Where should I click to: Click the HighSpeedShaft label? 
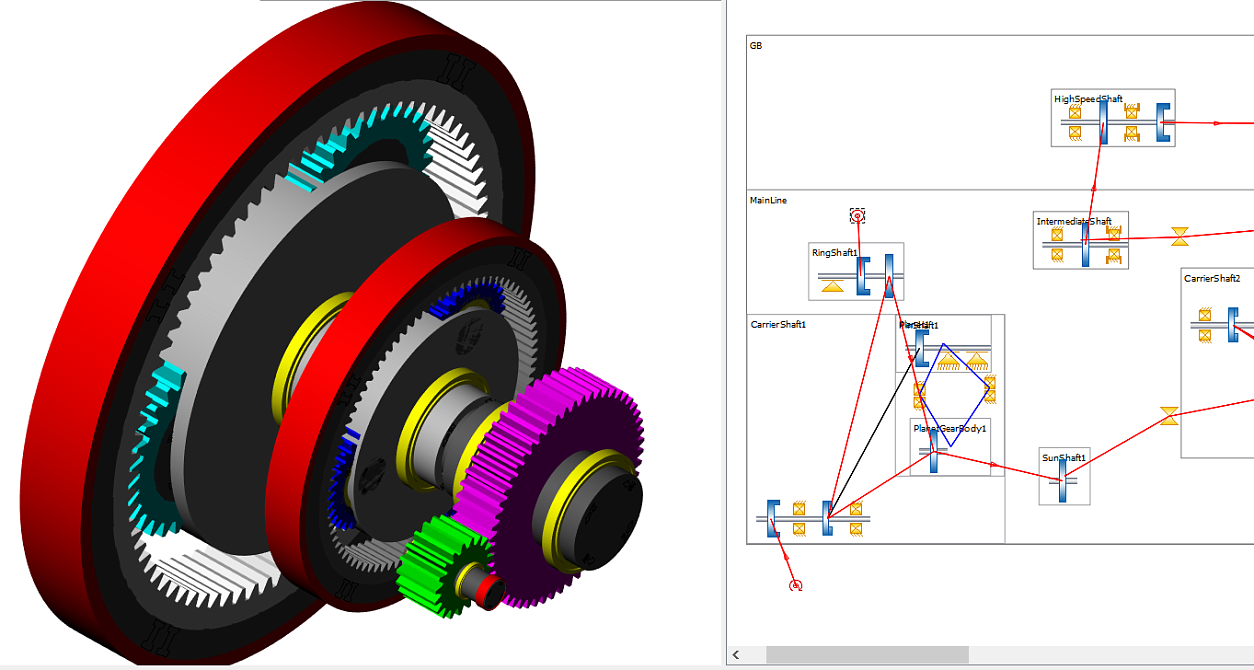point(1088,99)
